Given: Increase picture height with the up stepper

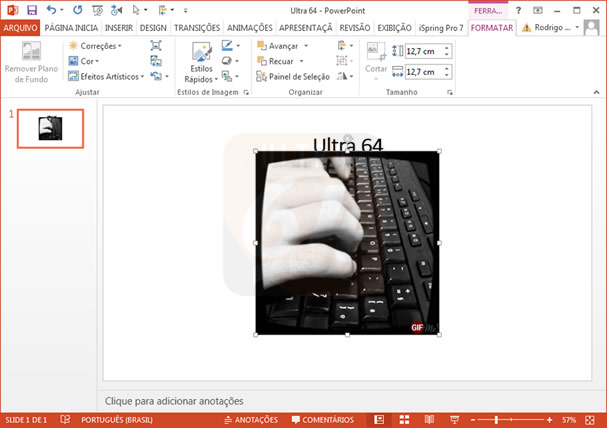Looking at the screenshot, I should point(447,48).
